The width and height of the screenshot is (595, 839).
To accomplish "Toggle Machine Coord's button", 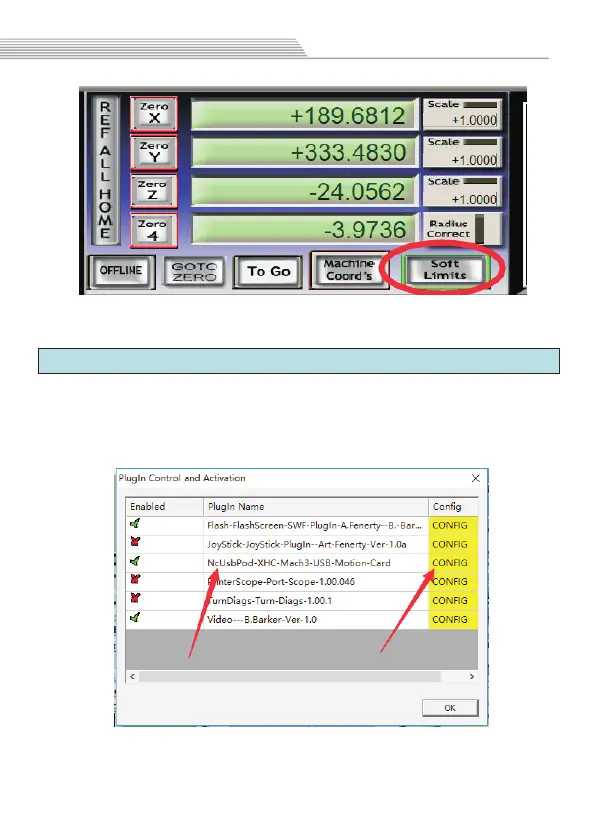I will click(x=349, y=270).
